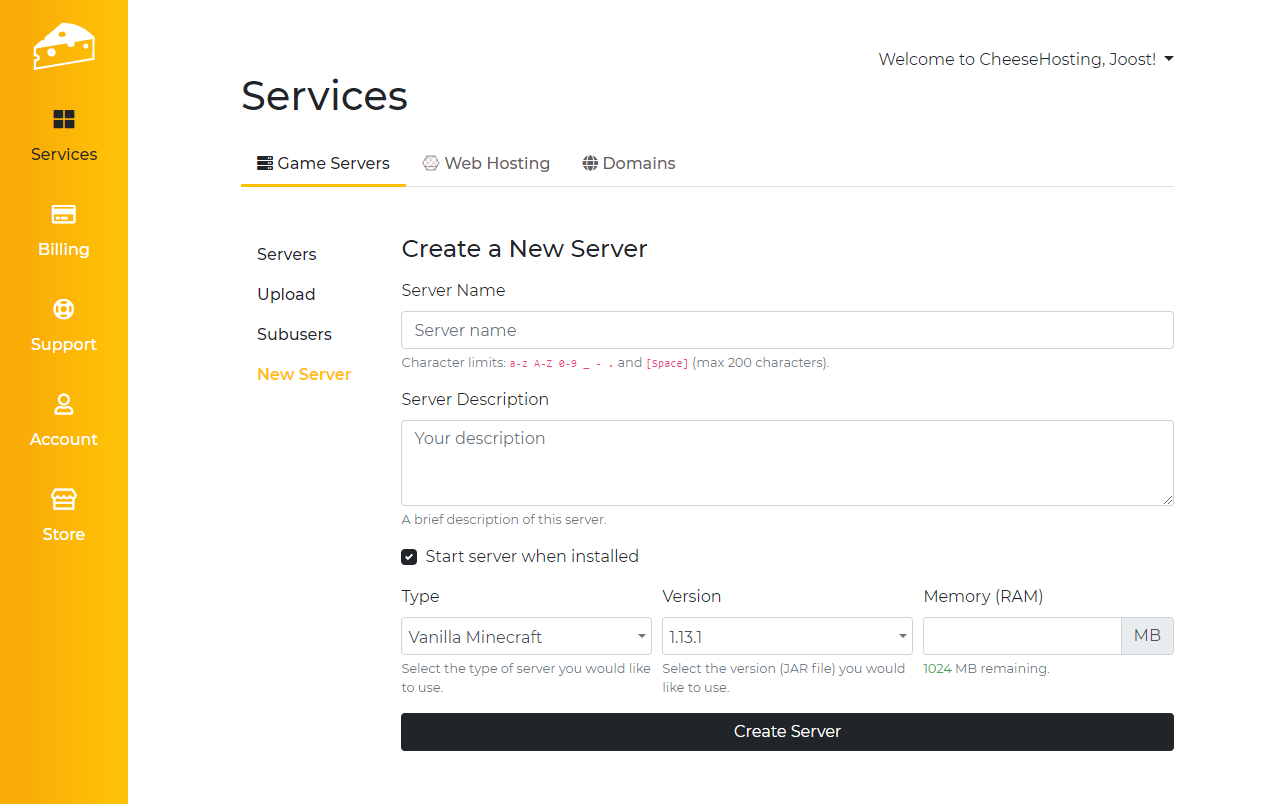Screen dimensions: 1287x804
Task: Open Services via the grid icon
Action: coord(64,120)
